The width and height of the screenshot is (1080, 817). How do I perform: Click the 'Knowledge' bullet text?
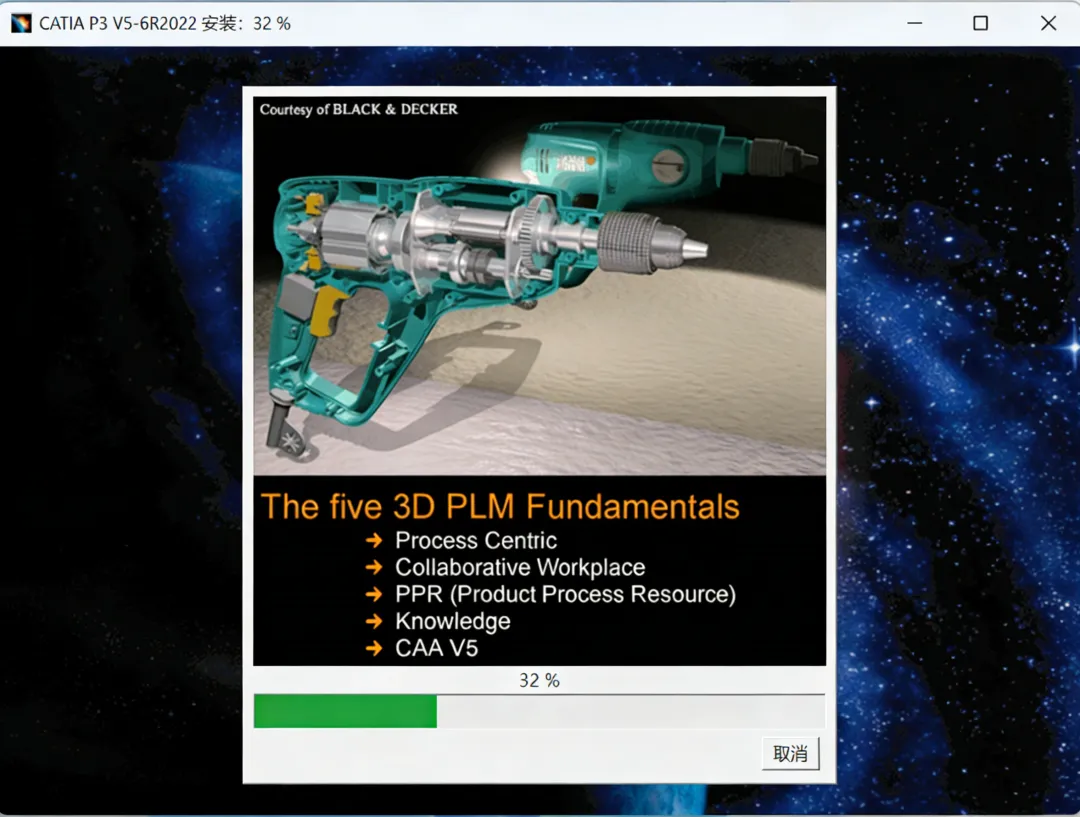(x=453, y=621)
